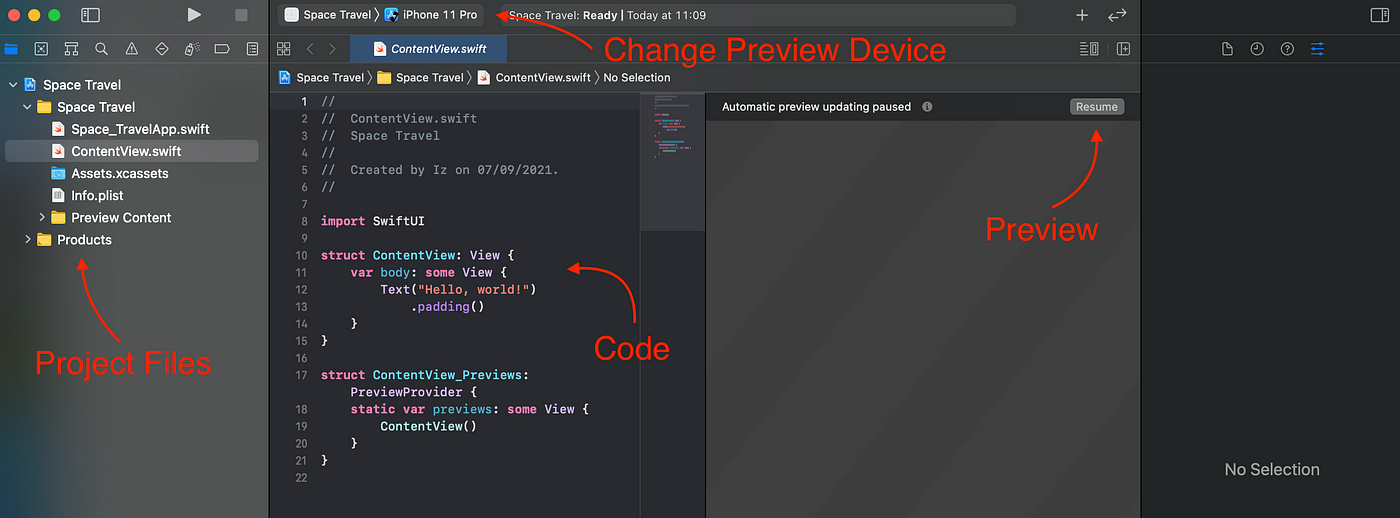The image size is (1400, 518).
Task: Go back with editor left chevron
Action: click(x=310, y=48)
